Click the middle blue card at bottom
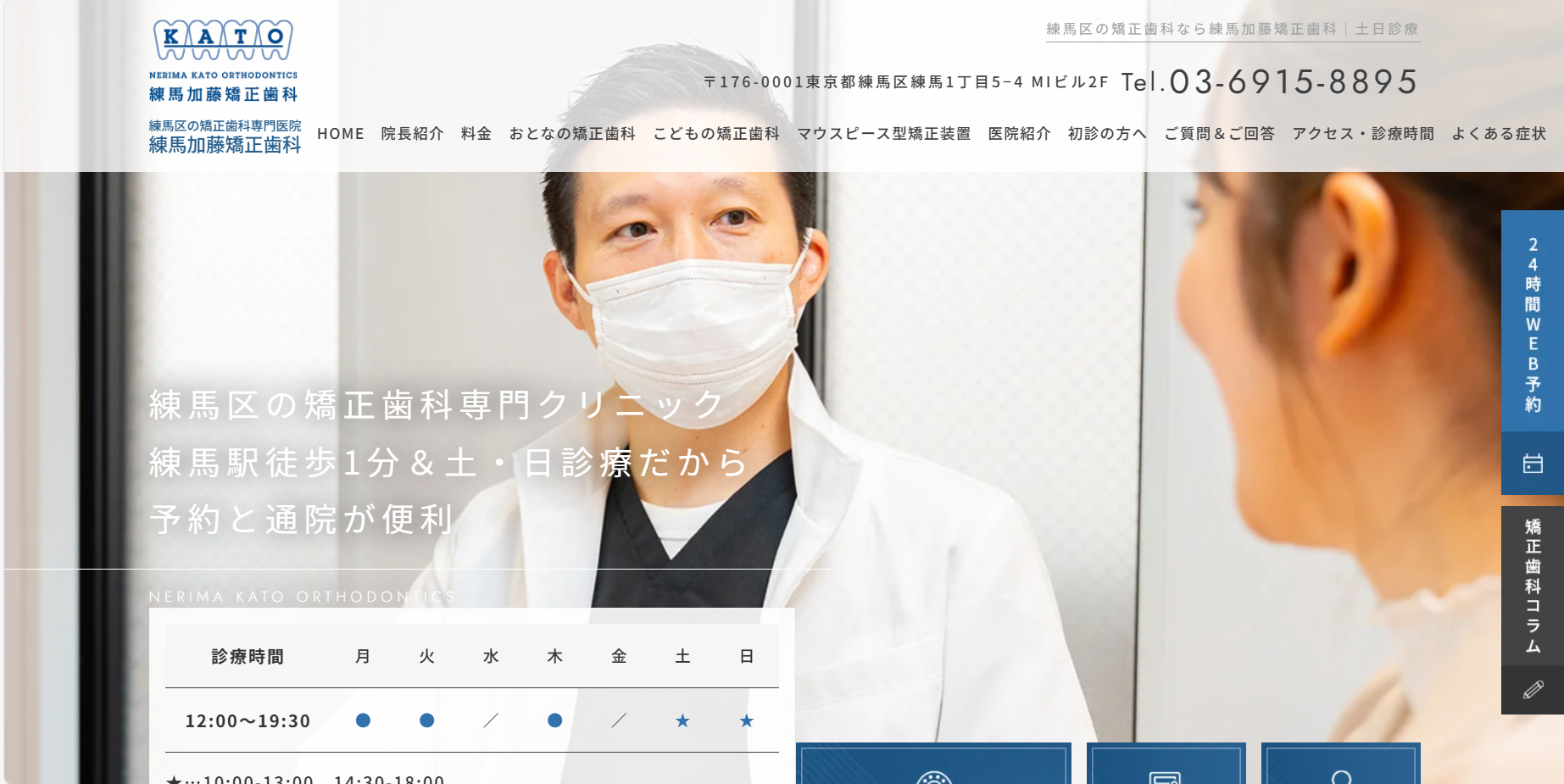This screenshot has width=1564, height=784. (x=1166, y=763)
